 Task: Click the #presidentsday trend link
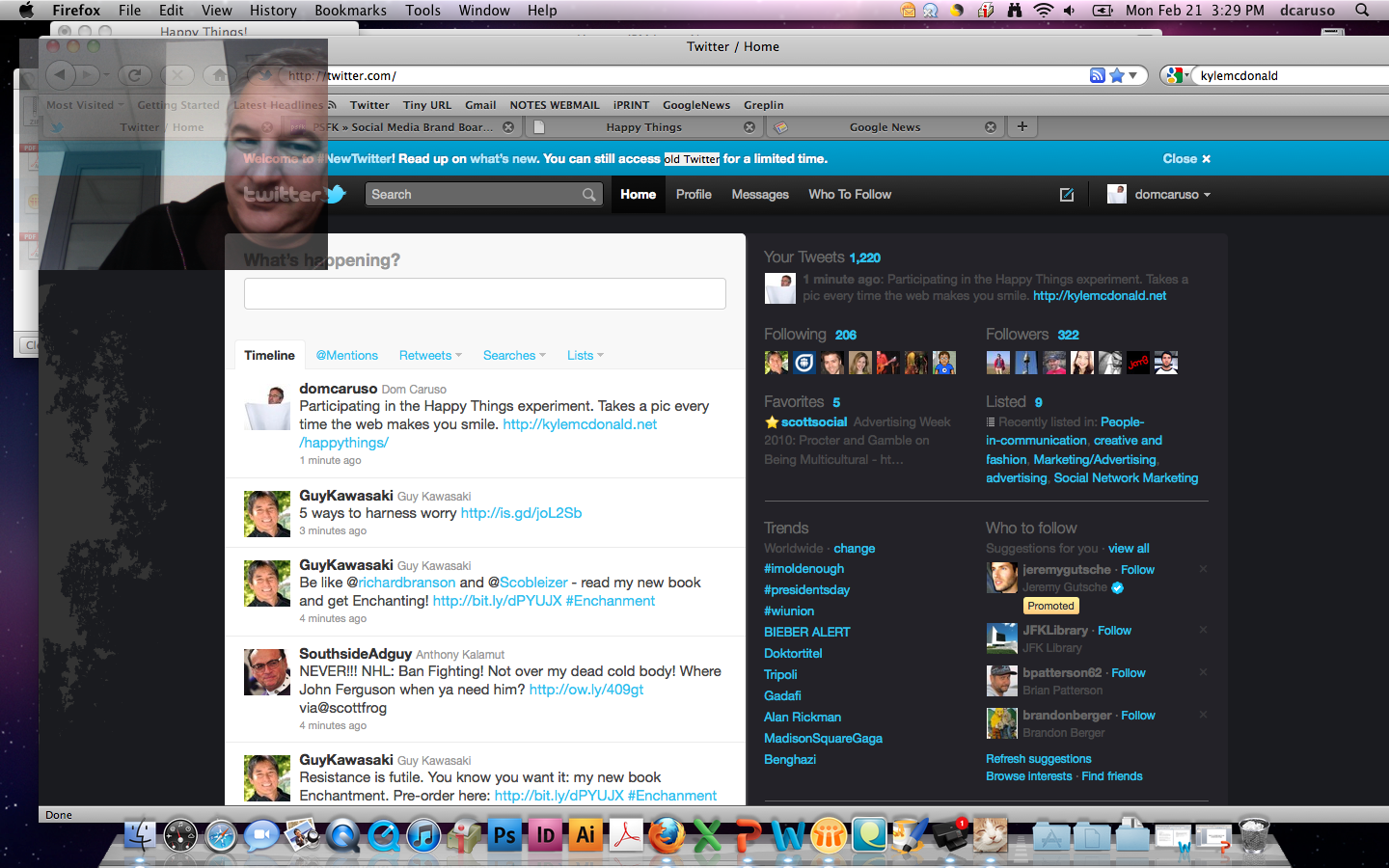click(x=806, y=590)
